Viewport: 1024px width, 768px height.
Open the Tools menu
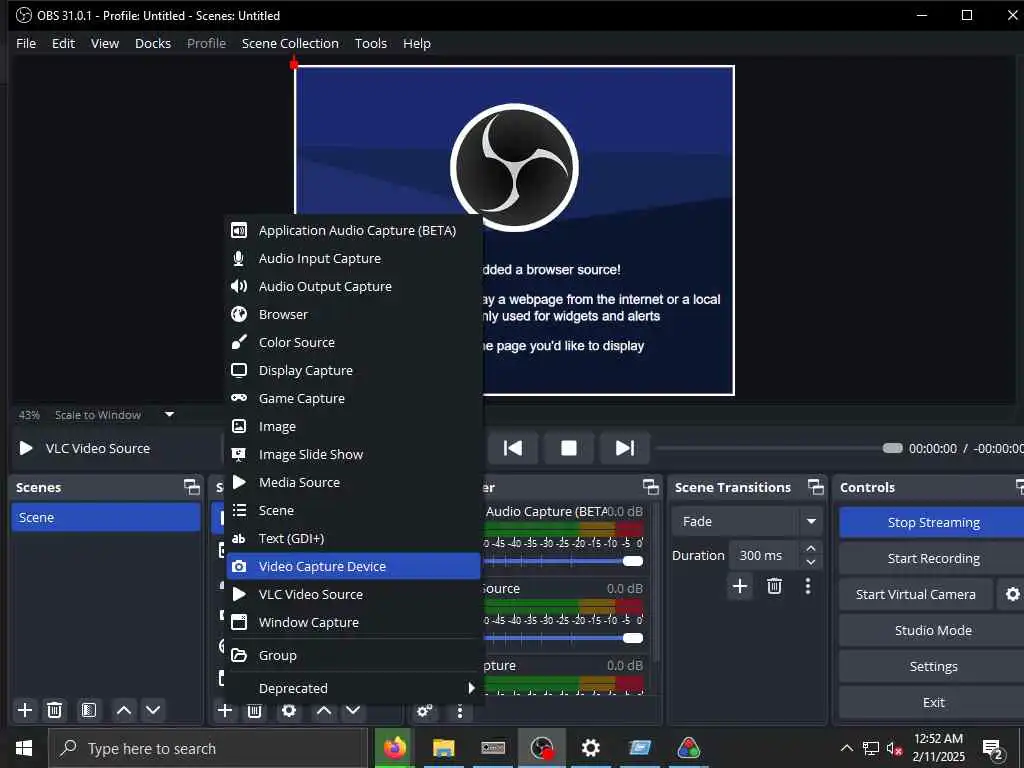(x=371, y=43)
